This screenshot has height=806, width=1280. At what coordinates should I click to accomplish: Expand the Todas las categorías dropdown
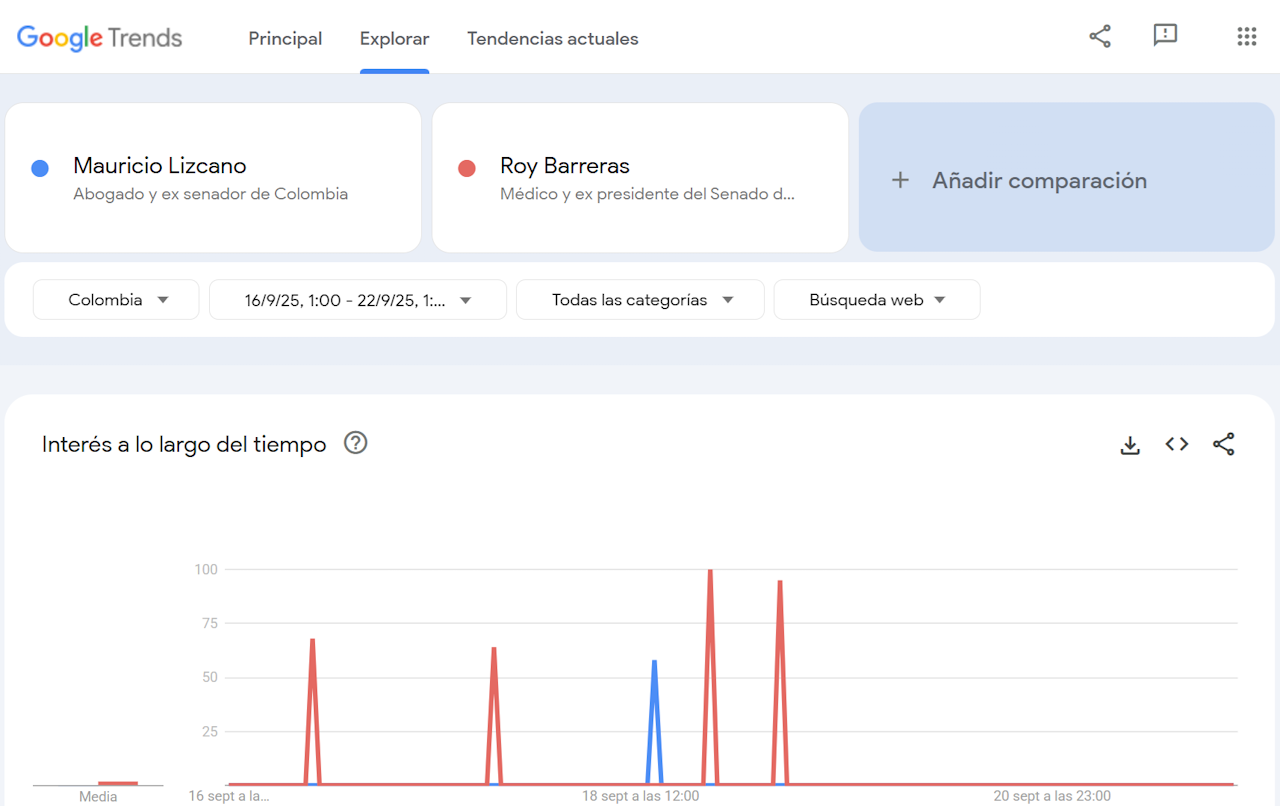pyautogui.click(x=640, y=300)
